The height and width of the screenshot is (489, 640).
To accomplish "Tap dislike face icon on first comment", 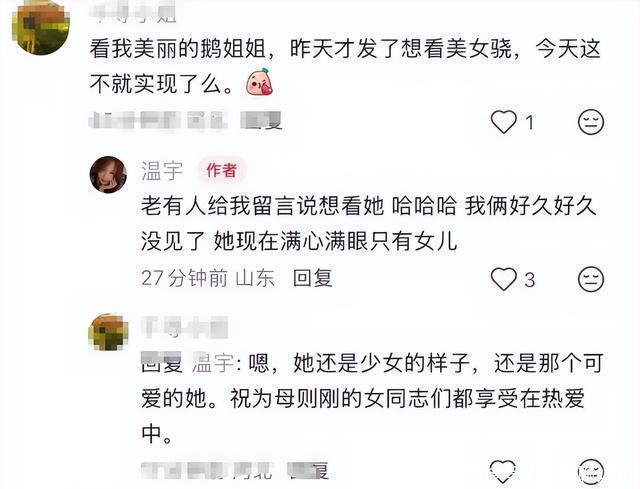I will [x=591, y=122].
